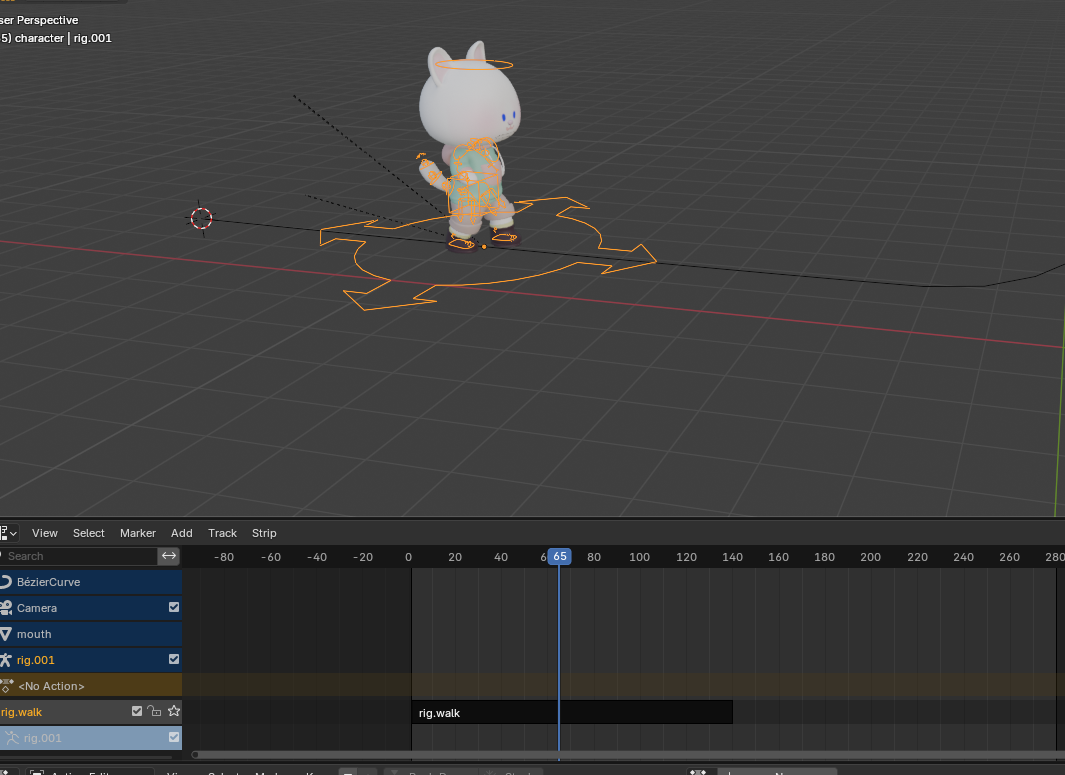Viewport: 1065px width, 775px height.
Task: Click the BézierCurve curve icon
Action: tap(6, 582)
